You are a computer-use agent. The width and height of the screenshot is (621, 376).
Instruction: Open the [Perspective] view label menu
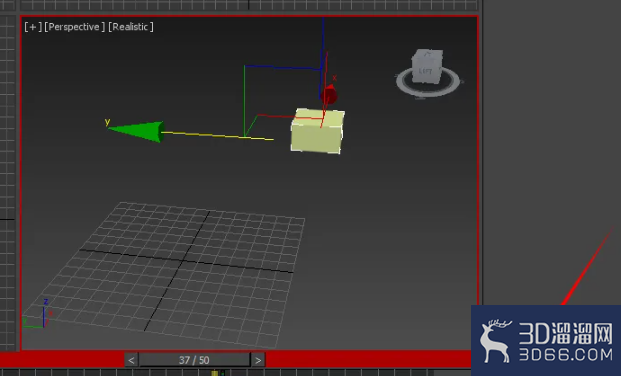(x=74, y=27)
